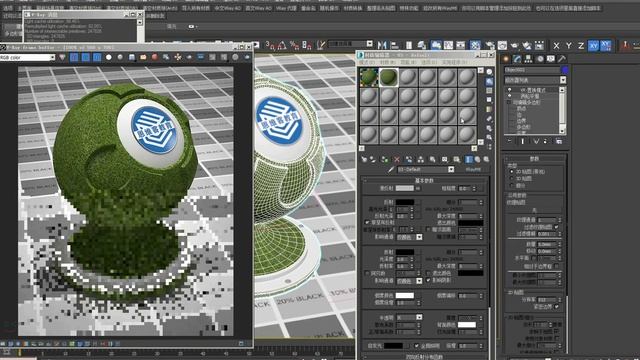The height and width of the screenshot is (360, 640).
Task: Click the Mirror tool in main toolbar
Action: click(382, 45)
